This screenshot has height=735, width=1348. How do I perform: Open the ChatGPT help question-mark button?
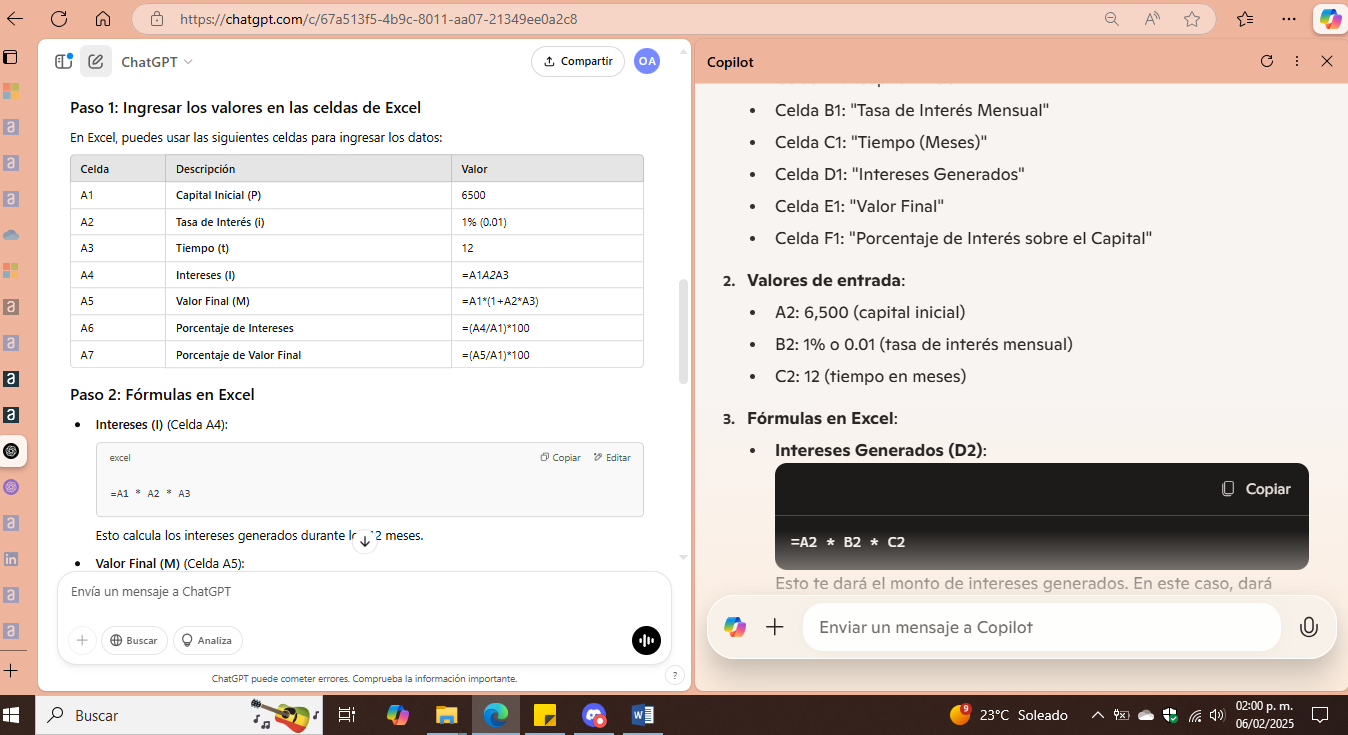tap(674, 675)
